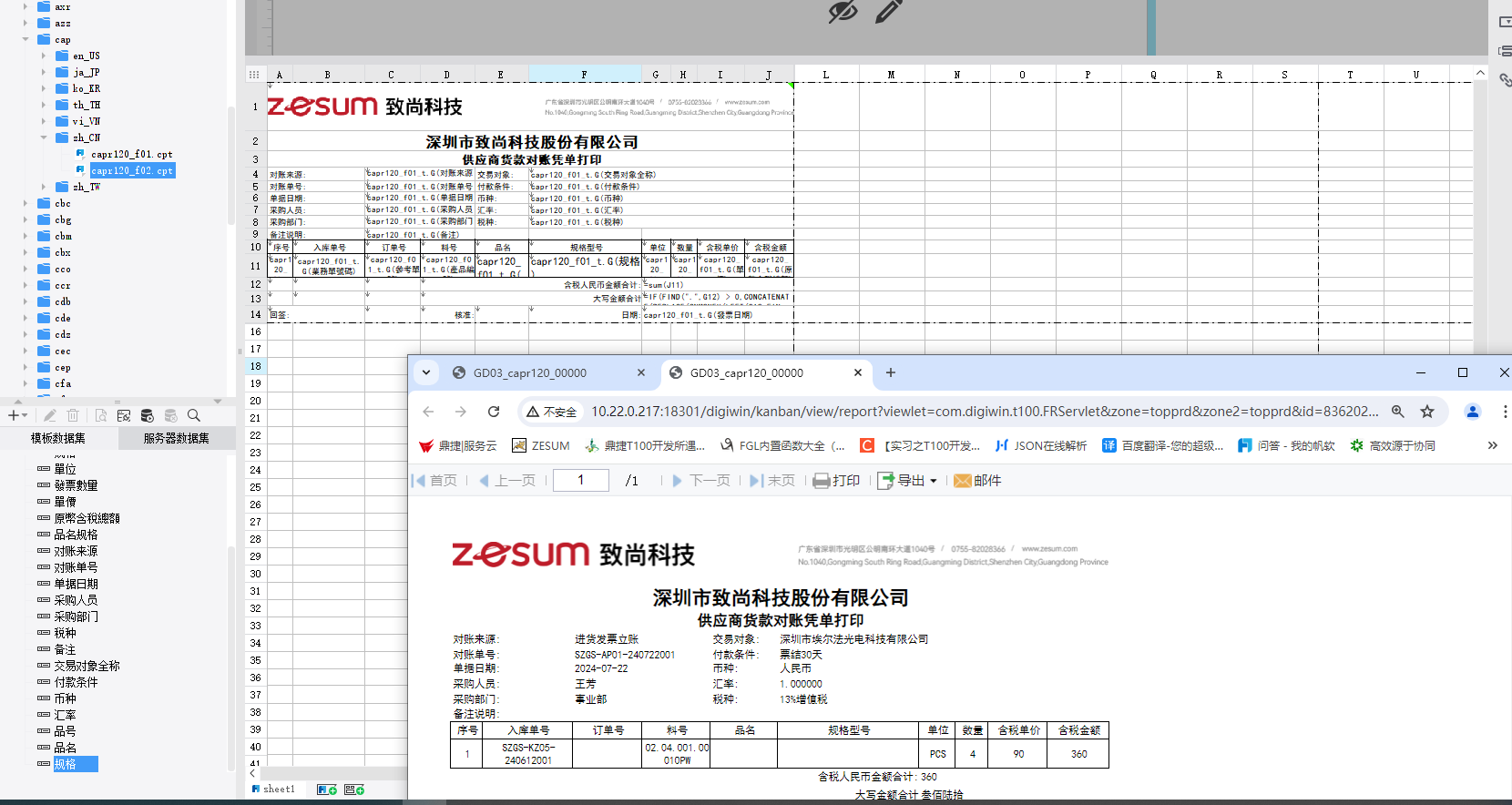Close the first GD03_capr120_00000 browser tab
1512x805 pixels.
(641, 372)
